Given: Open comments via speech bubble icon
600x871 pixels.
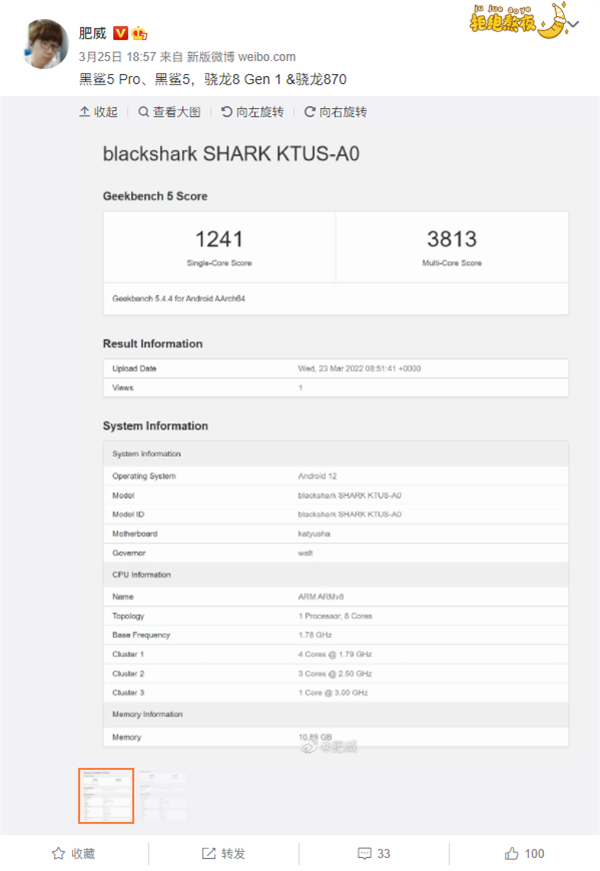Looking at the screenshot, I should (364, 853).
